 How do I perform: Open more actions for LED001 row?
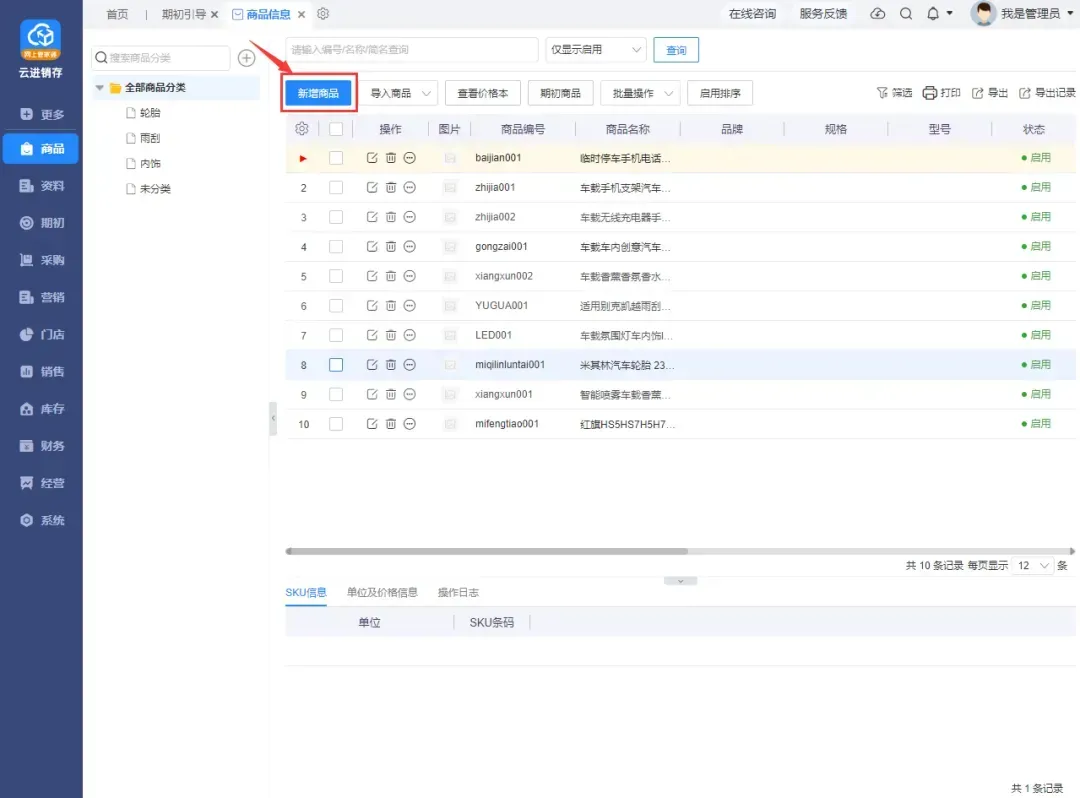(410, 335)
